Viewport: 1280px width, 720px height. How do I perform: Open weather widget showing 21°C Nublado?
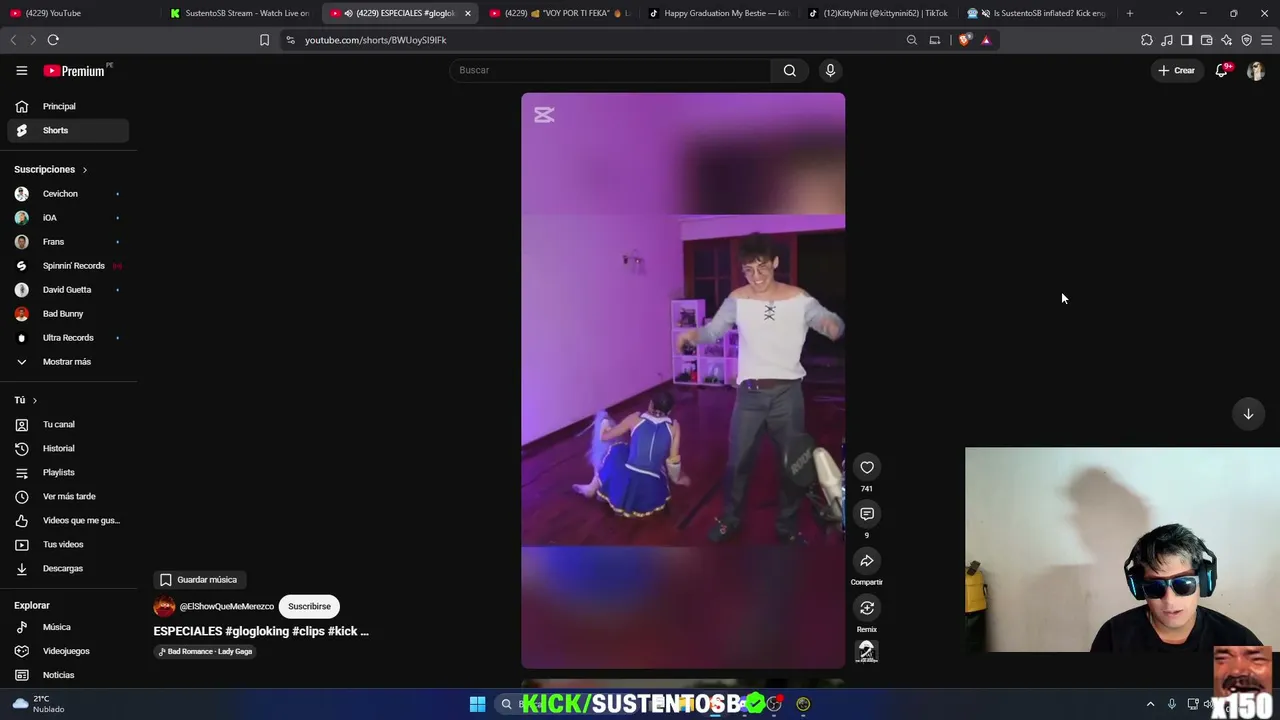pyautogui.click(x=38, y=704)
